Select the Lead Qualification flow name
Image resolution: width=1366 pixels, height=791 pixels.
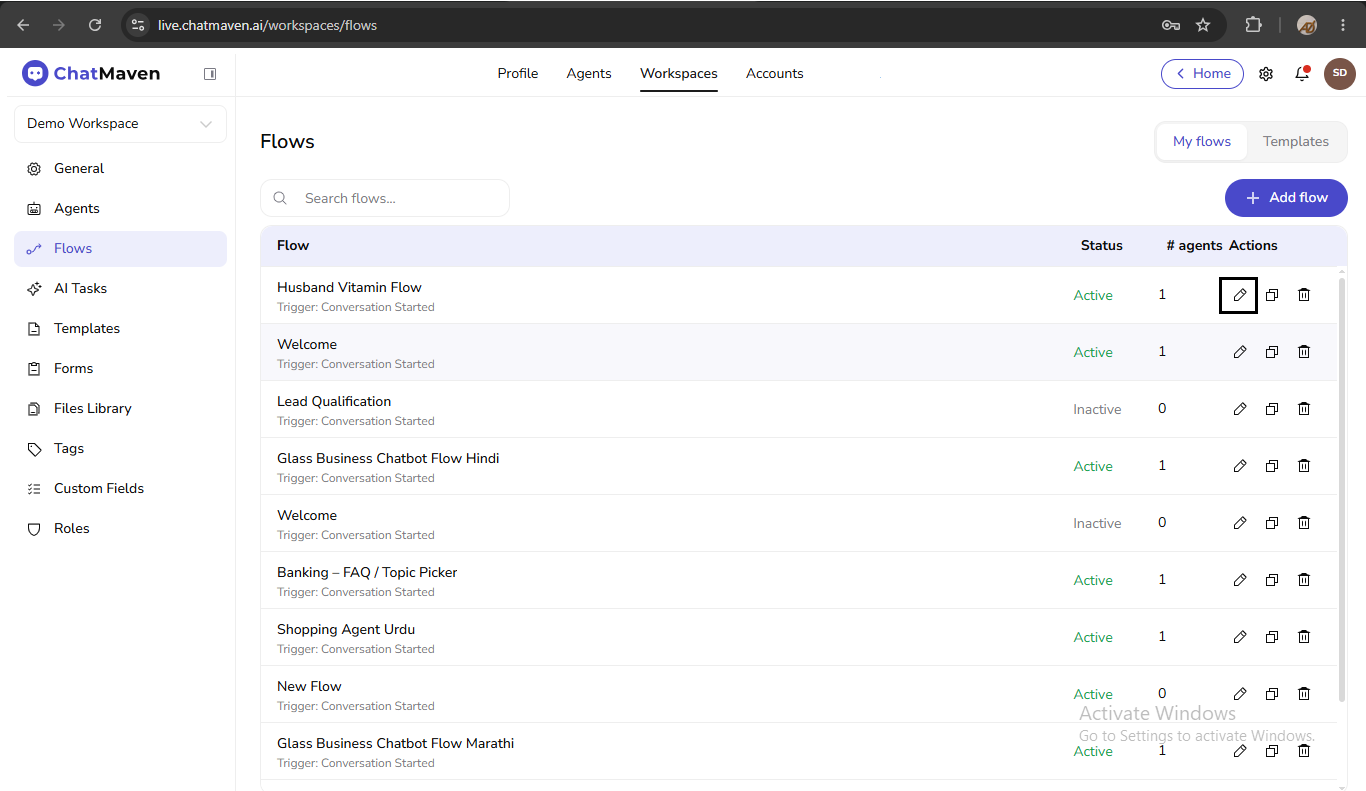point(334,402)
